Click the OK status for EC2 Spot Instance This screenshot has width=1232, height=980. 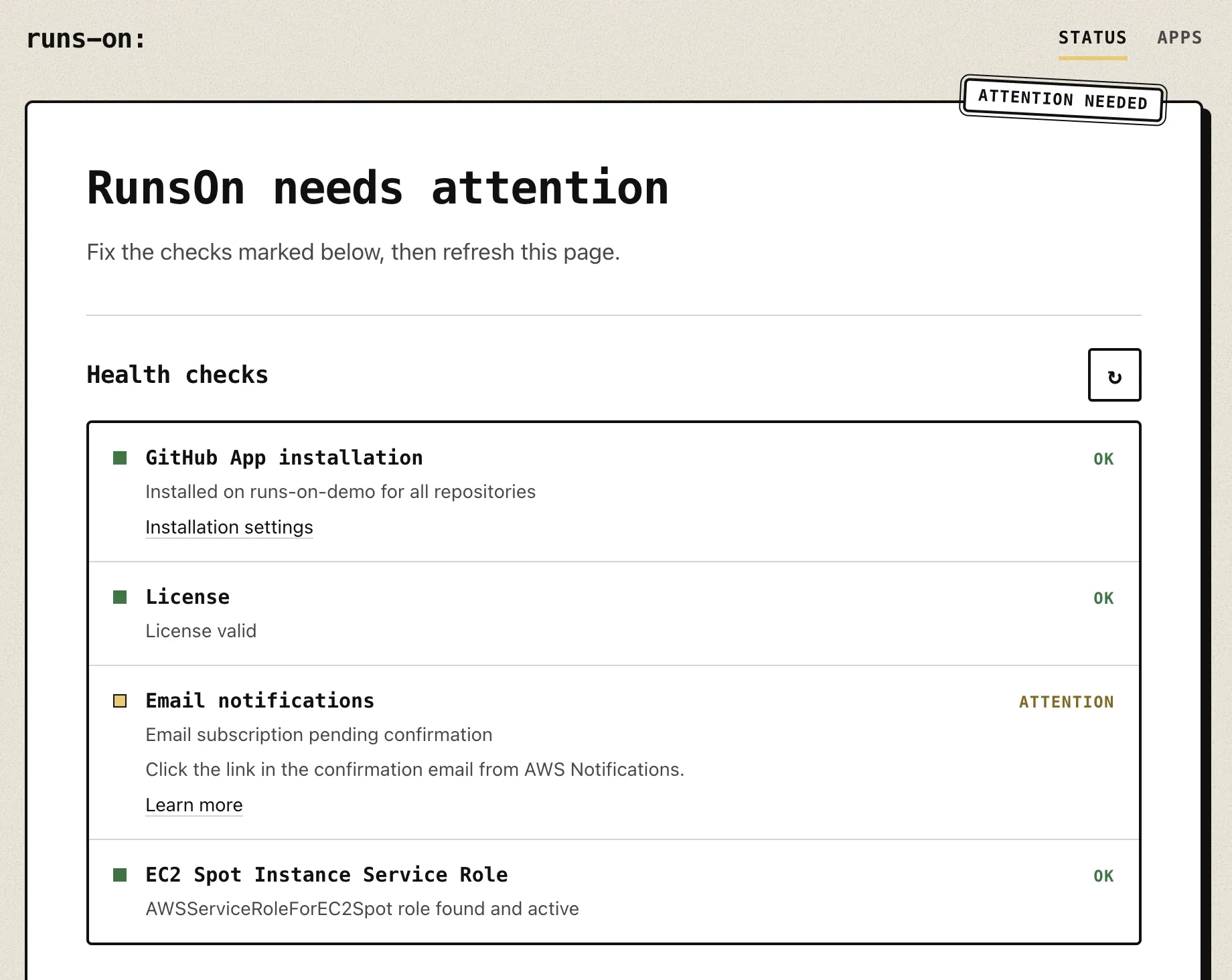pyautogui.click(x=1103, y=876)
